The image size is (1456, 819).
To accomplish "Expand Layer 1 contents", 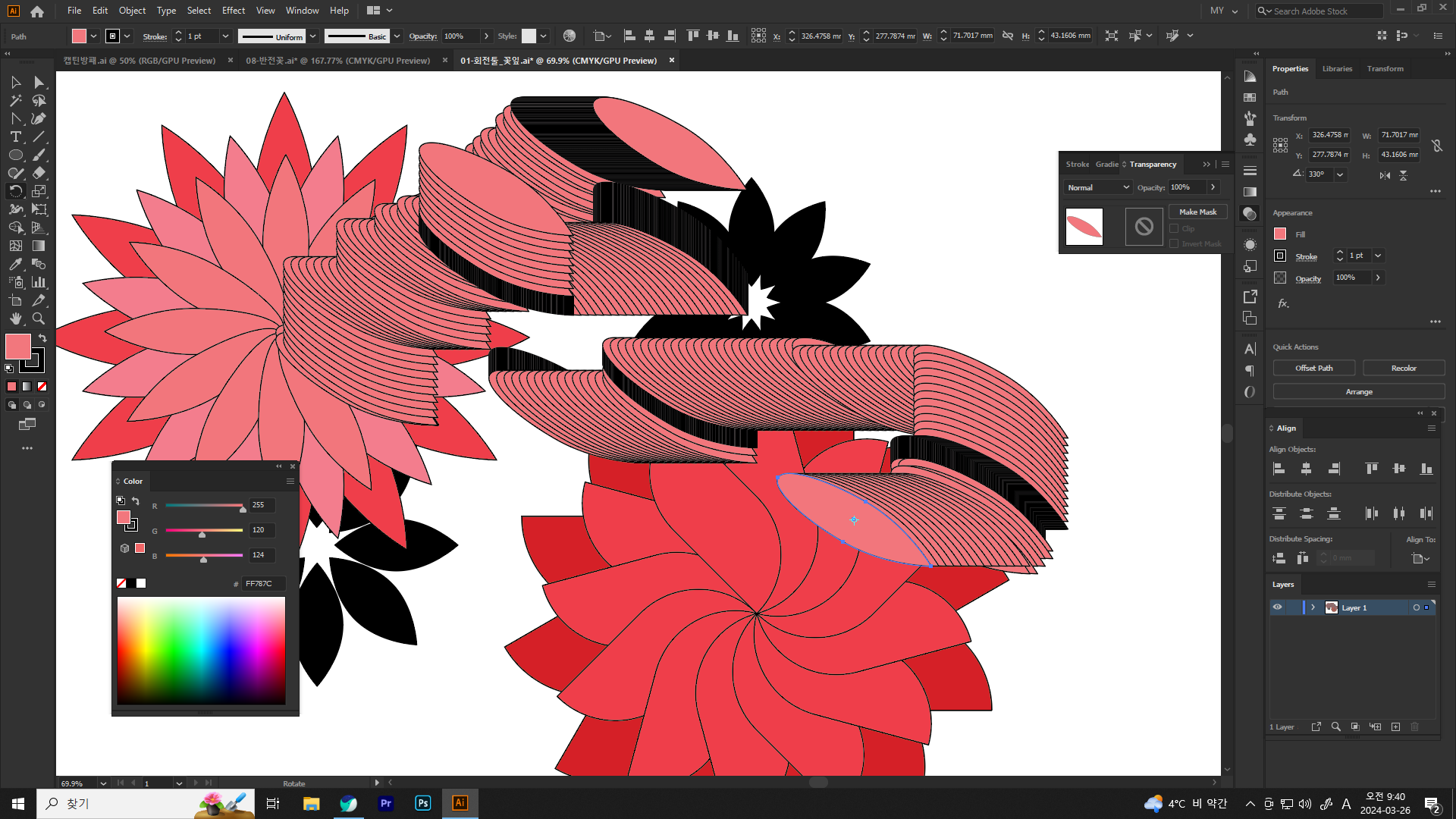I will 1313,607.
